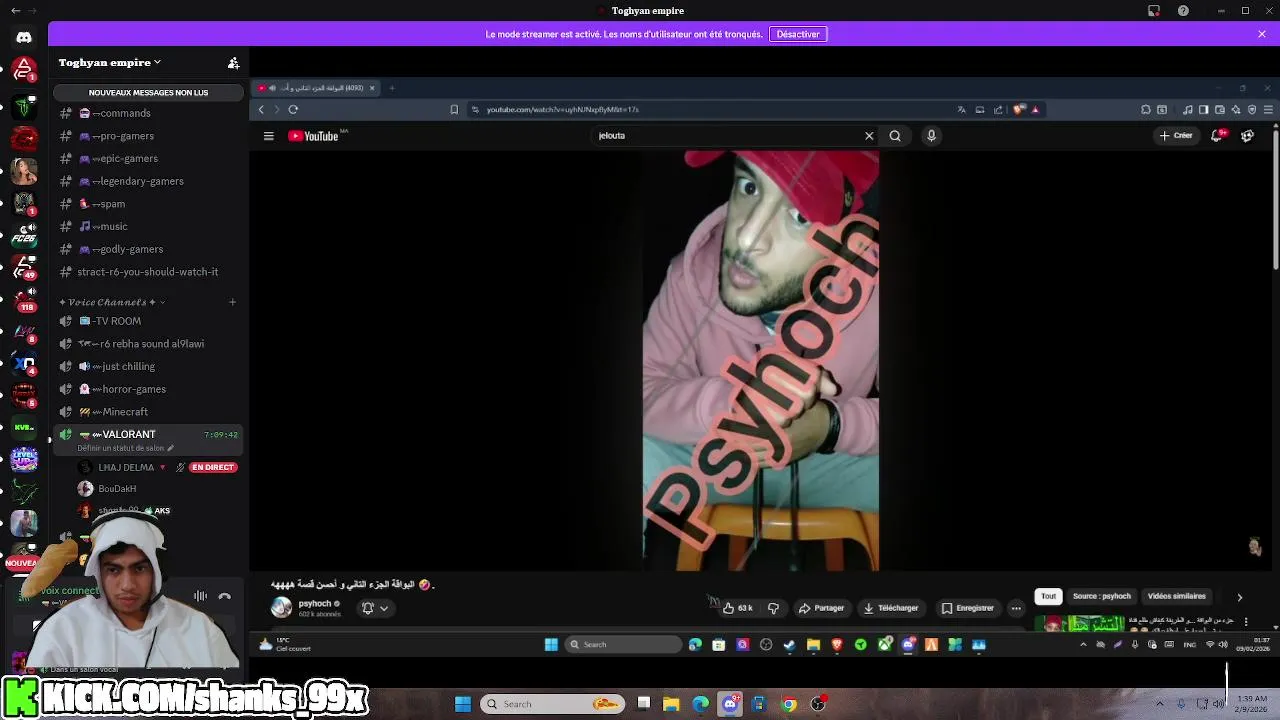Select 'Vidéos similaires' filter chip
This screenshot has width=1280, height=720.
click(1177, 596)
